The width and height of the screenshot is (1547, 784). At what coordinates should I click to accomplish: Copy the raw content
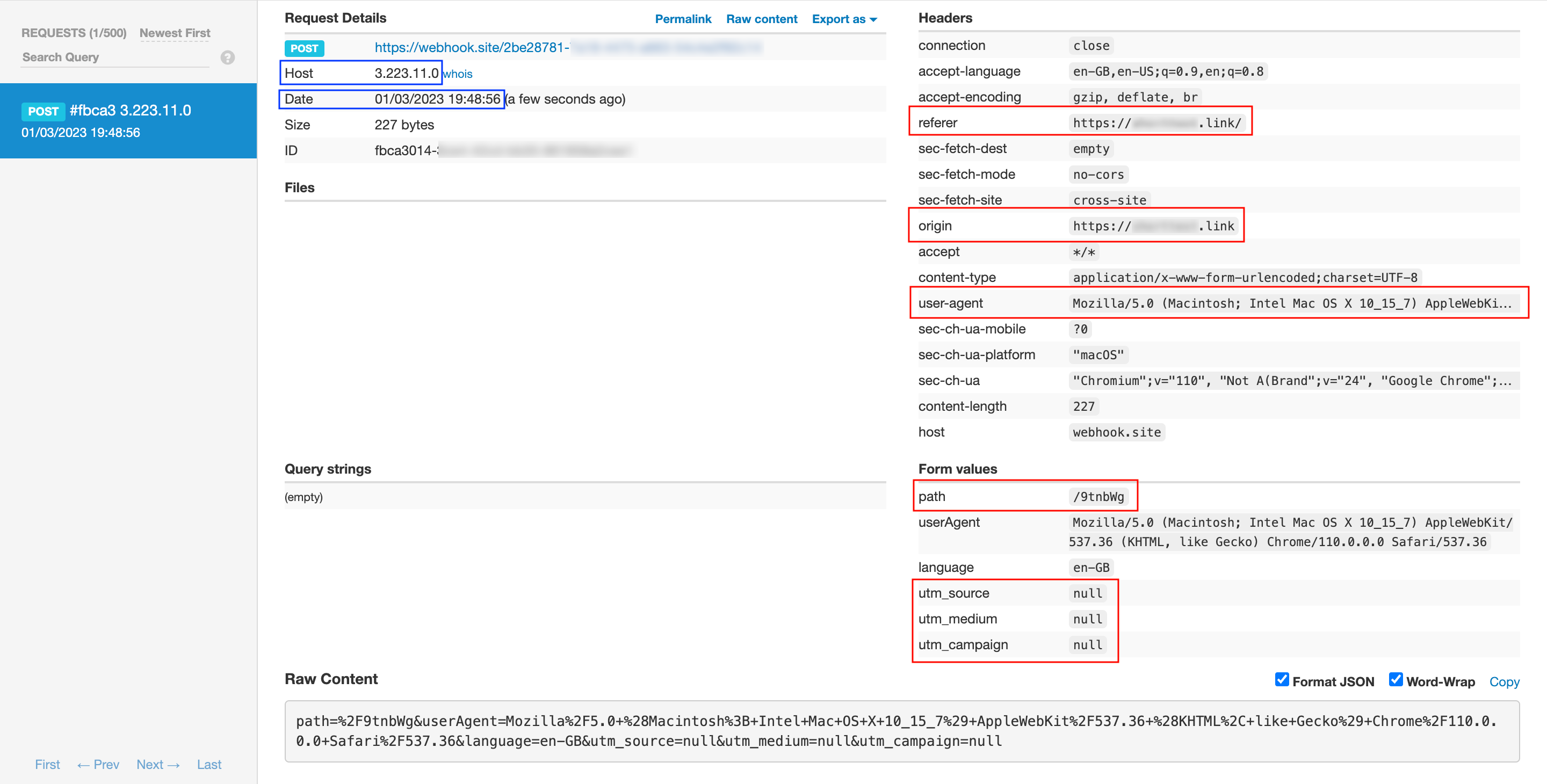[x=1504, y=682]
